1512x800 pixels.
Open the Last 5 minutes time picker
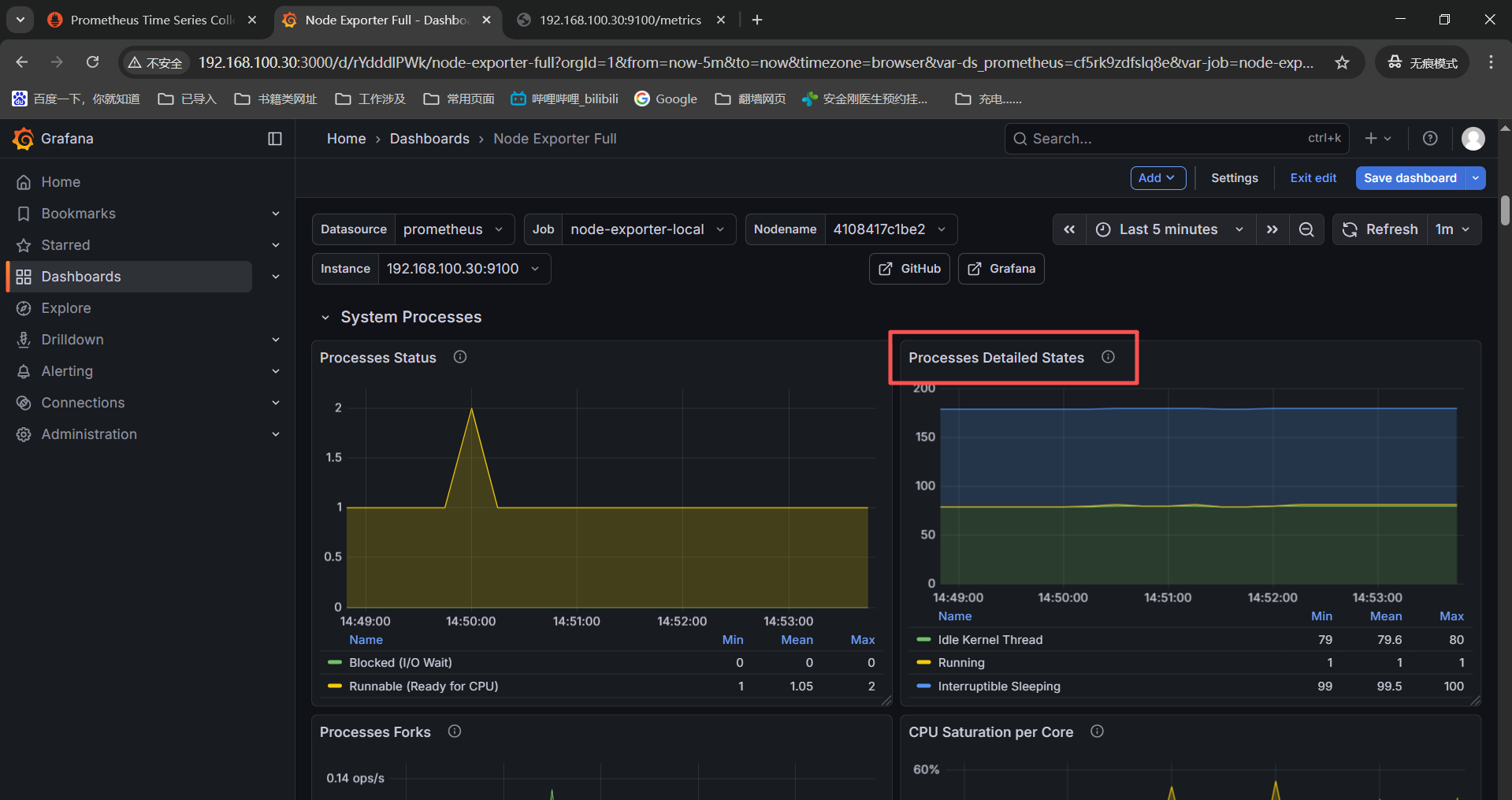1170,229
